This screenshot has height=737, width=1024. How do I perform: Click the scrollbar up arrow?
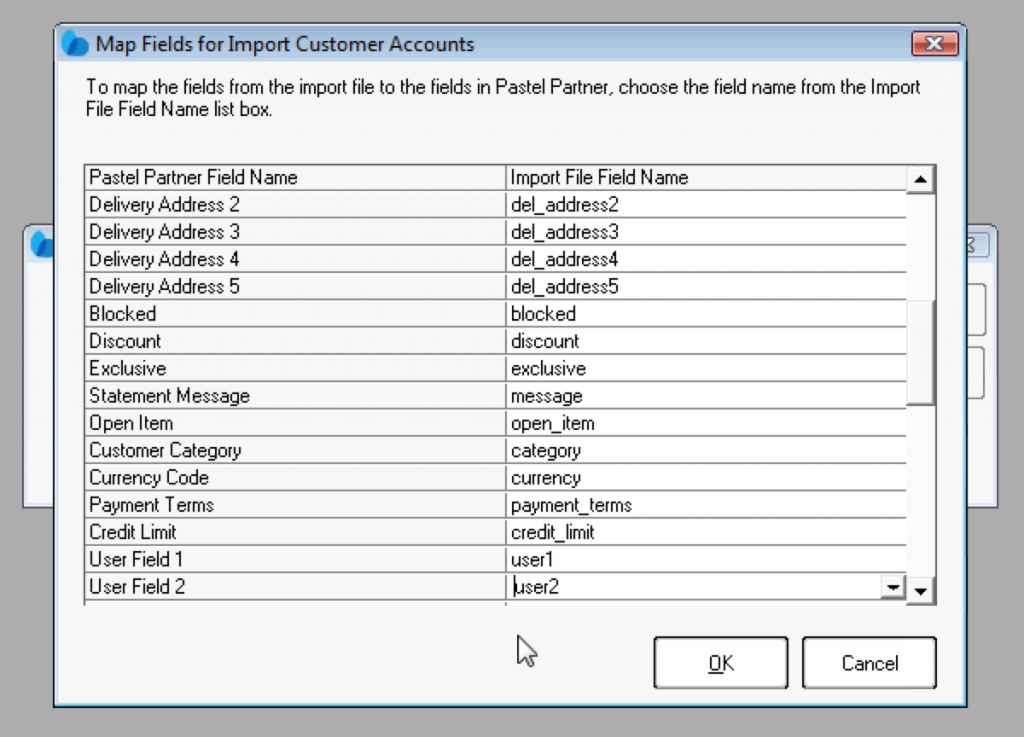click(920, 180)
